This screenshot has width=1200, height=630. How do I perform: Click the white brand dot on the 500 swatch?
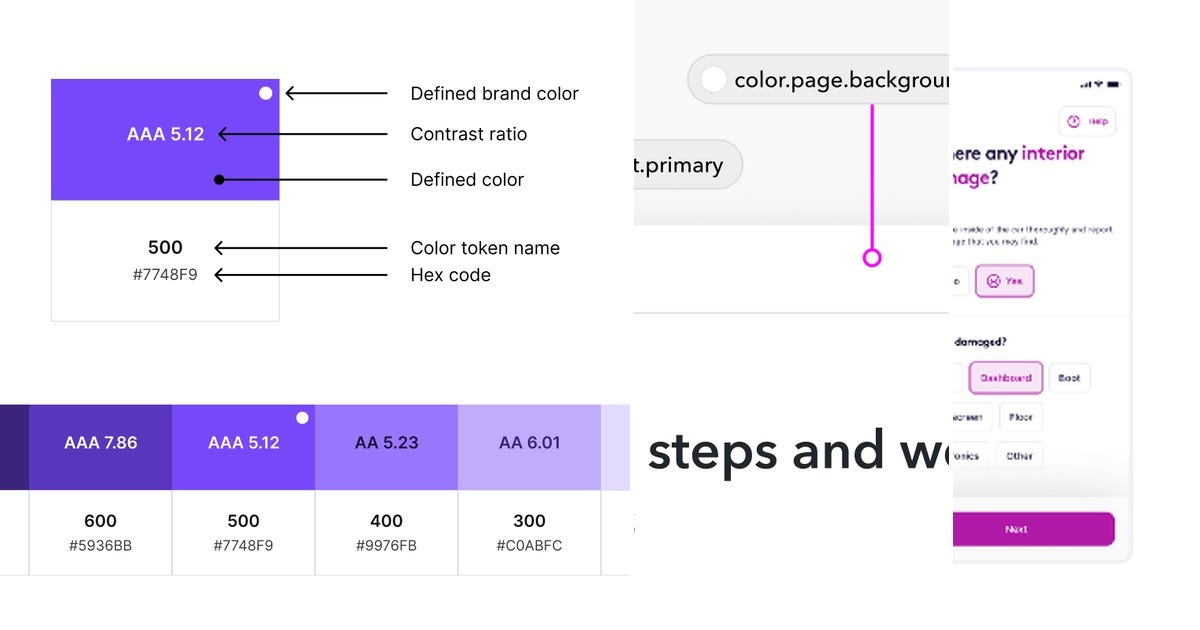pyautogui.click(x=302, y=418)
